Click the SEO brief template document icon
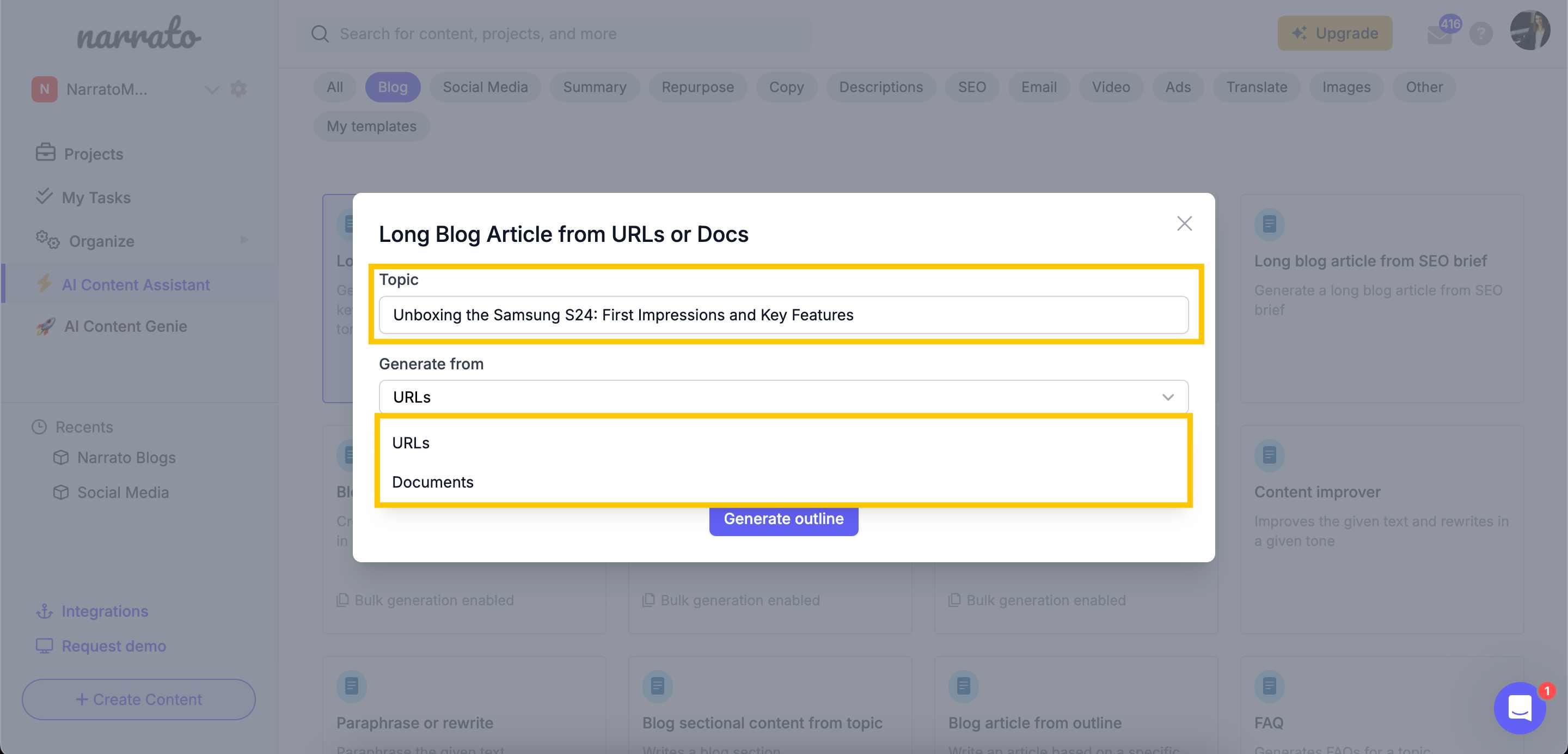 tap(1269, 224)
